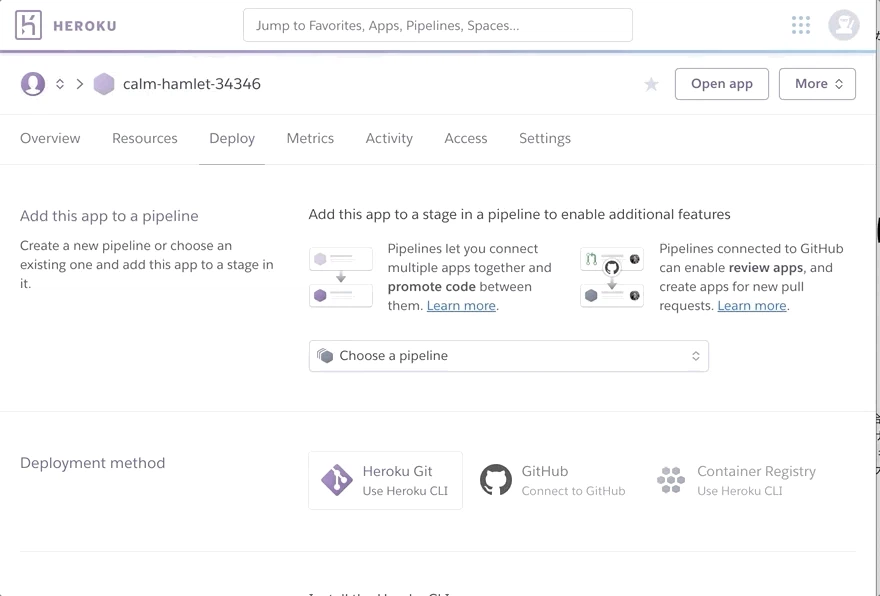880x596 pixels.
Task: Open the apps grid launcher icon
Action: point(801,25)
